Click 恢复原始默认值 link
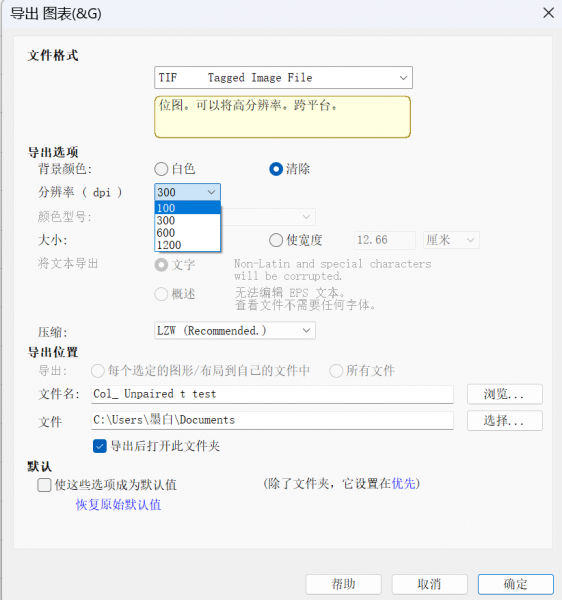562x600 pixels. pyautogui.click(x=118, y=505)
